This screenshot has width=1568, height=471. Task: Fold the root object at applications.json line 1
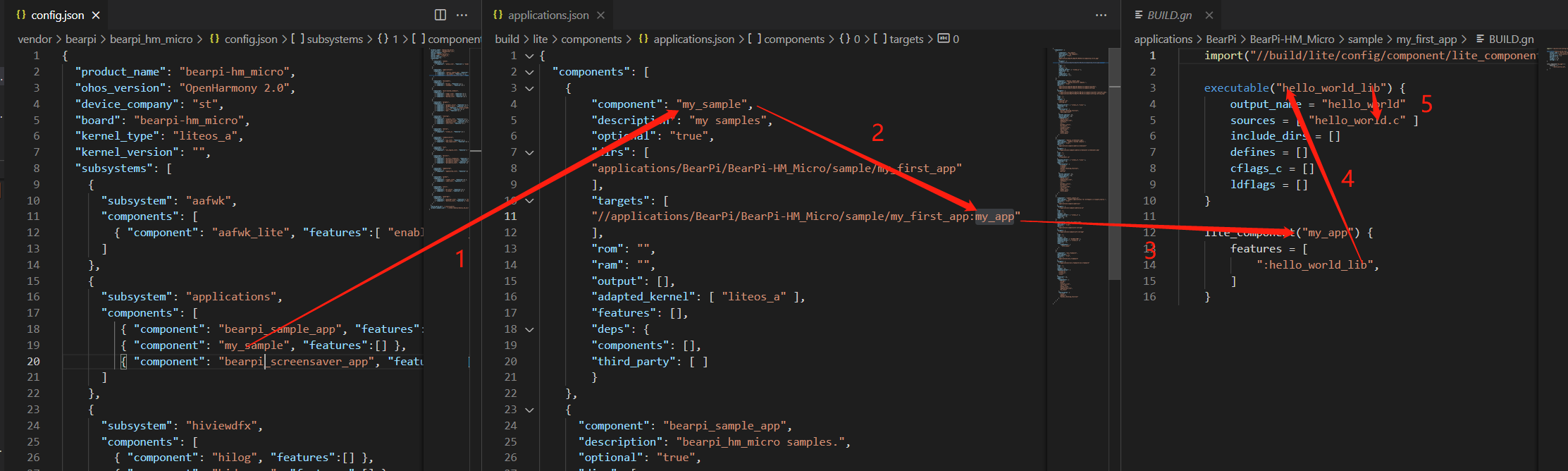(529, 56)
